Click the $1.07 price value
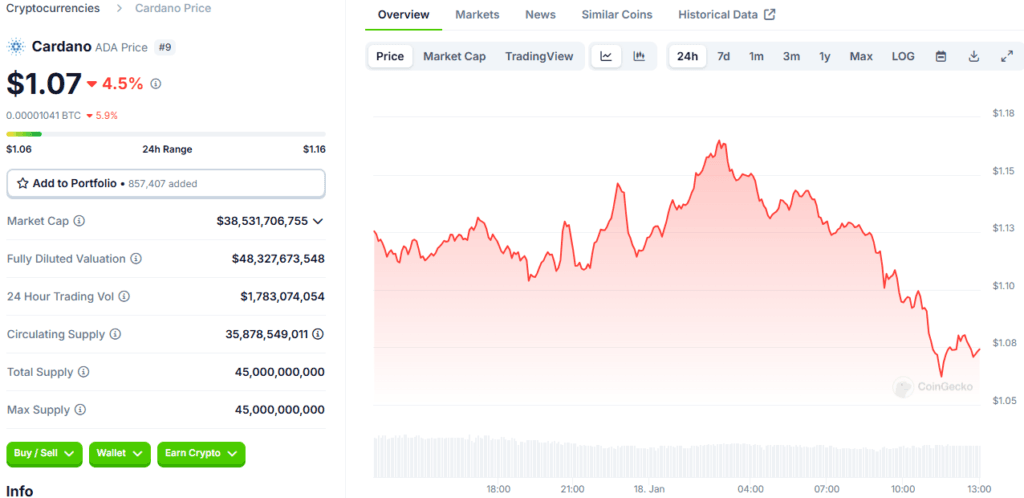1024x498 pixels. [x=44, y=84]
